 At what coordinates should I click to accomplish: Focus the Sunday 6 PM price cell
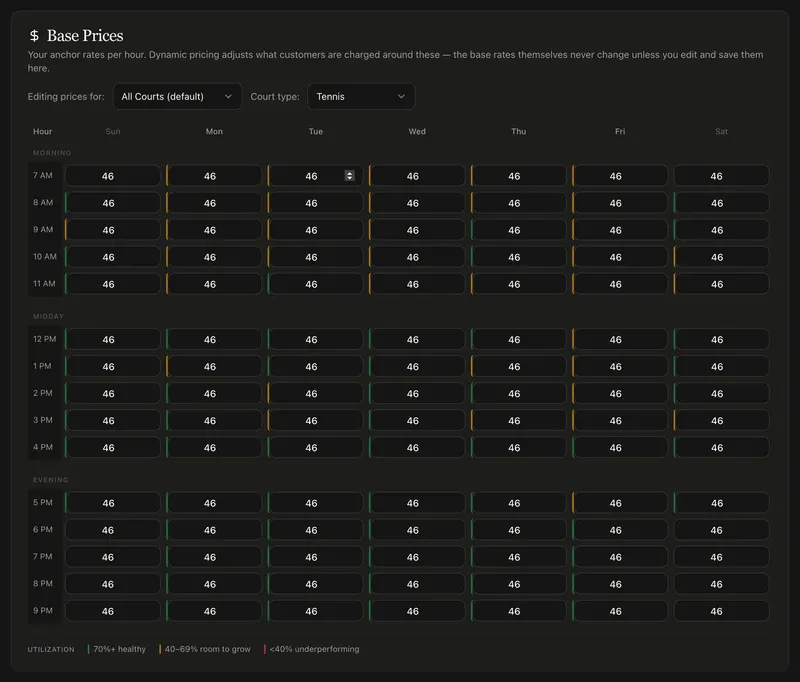point(112,530)
